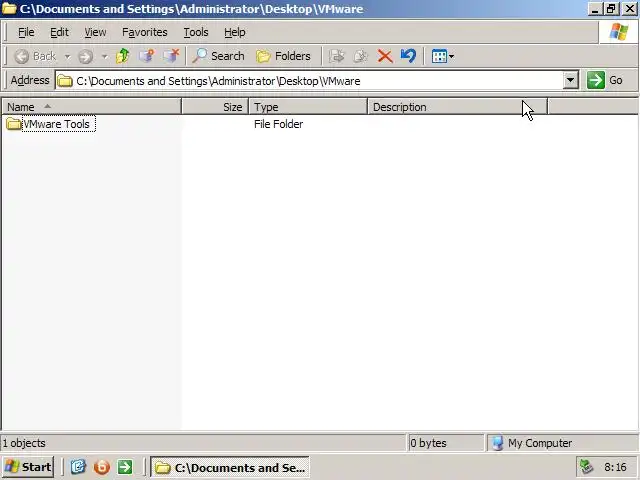Click the File Folder type text
Screen dimensions: 640x480
point(278,124)
